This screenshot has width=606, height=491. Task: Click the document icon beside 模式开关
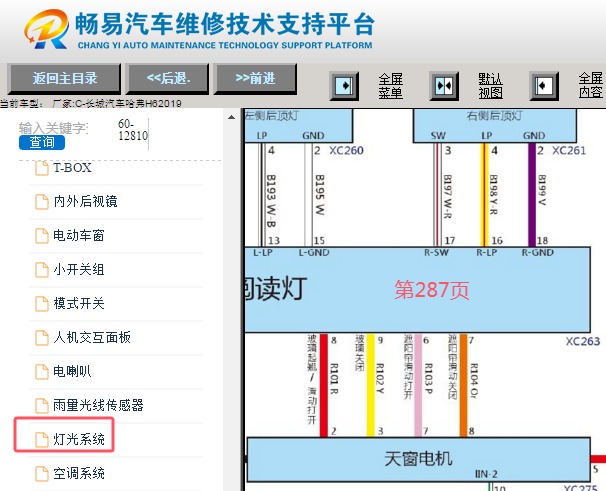42,304
